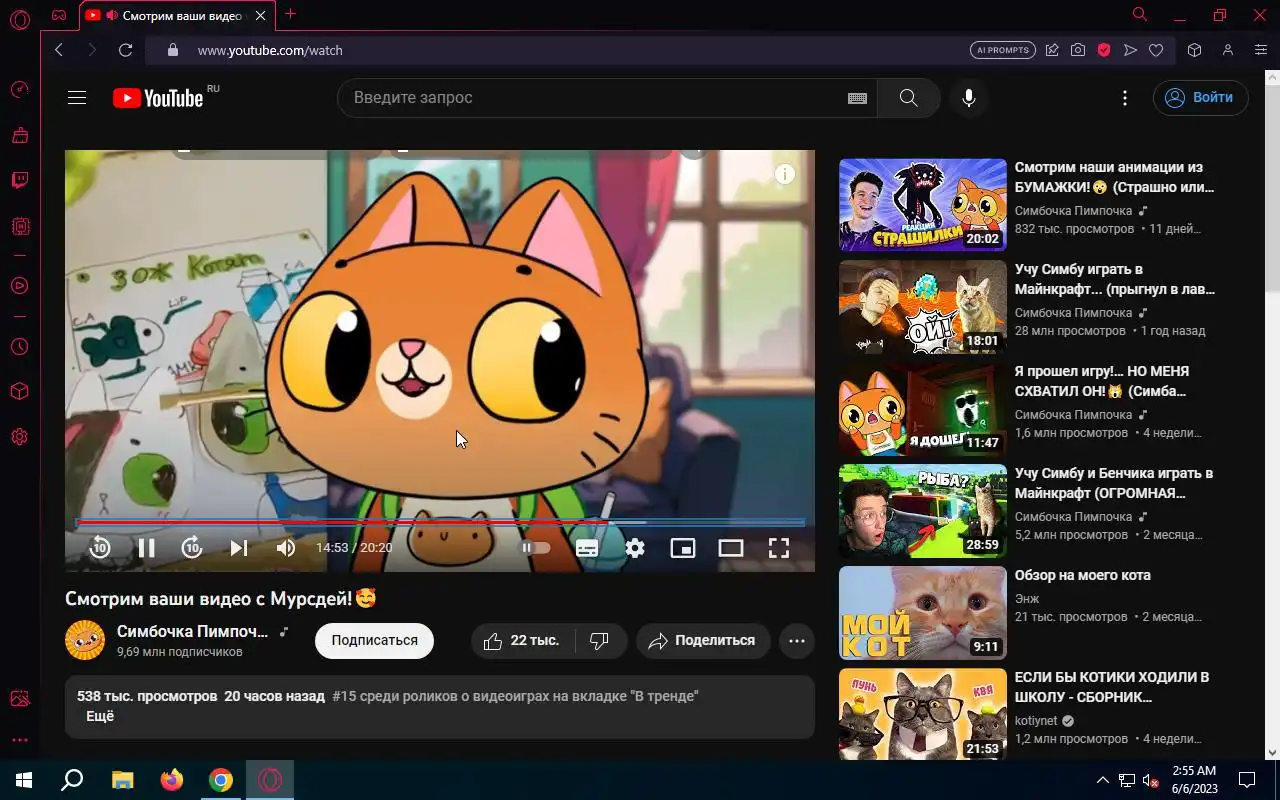Open the picture icon near sidebar bottom

[x=19, y=698]
